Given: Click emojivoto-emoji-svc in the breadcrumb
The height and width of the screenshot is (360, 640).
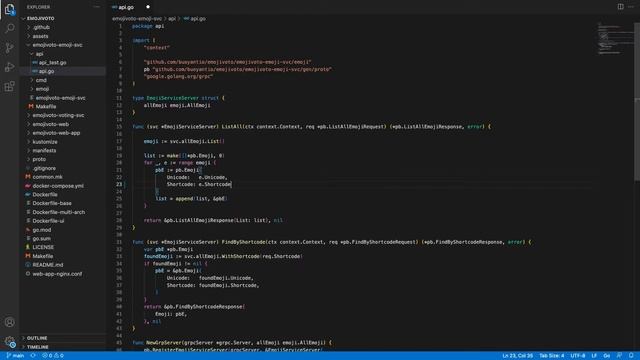Looking at the screenshot, I should pos(137,19).
